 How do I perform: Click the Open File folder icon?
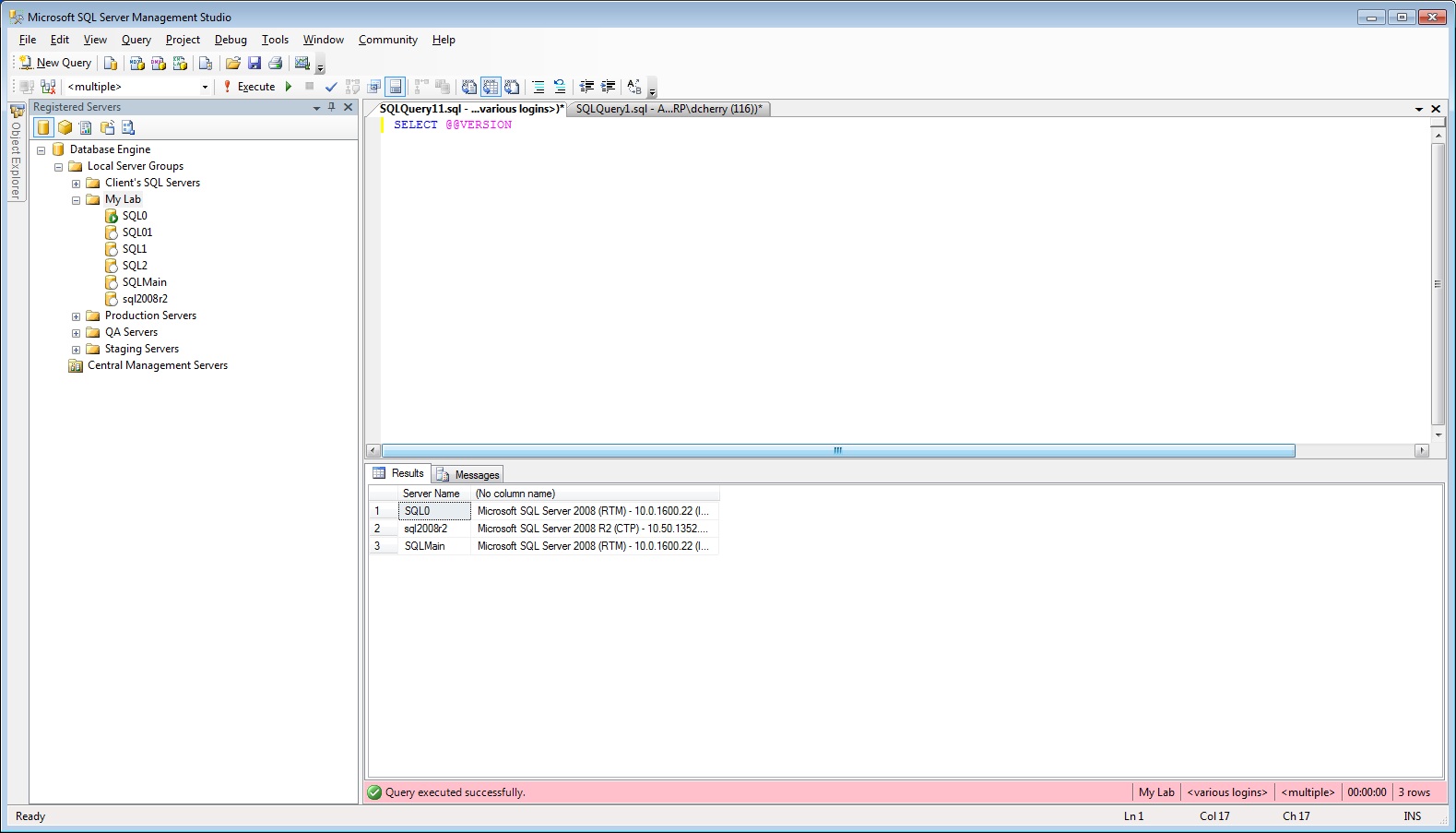(233, 63)
